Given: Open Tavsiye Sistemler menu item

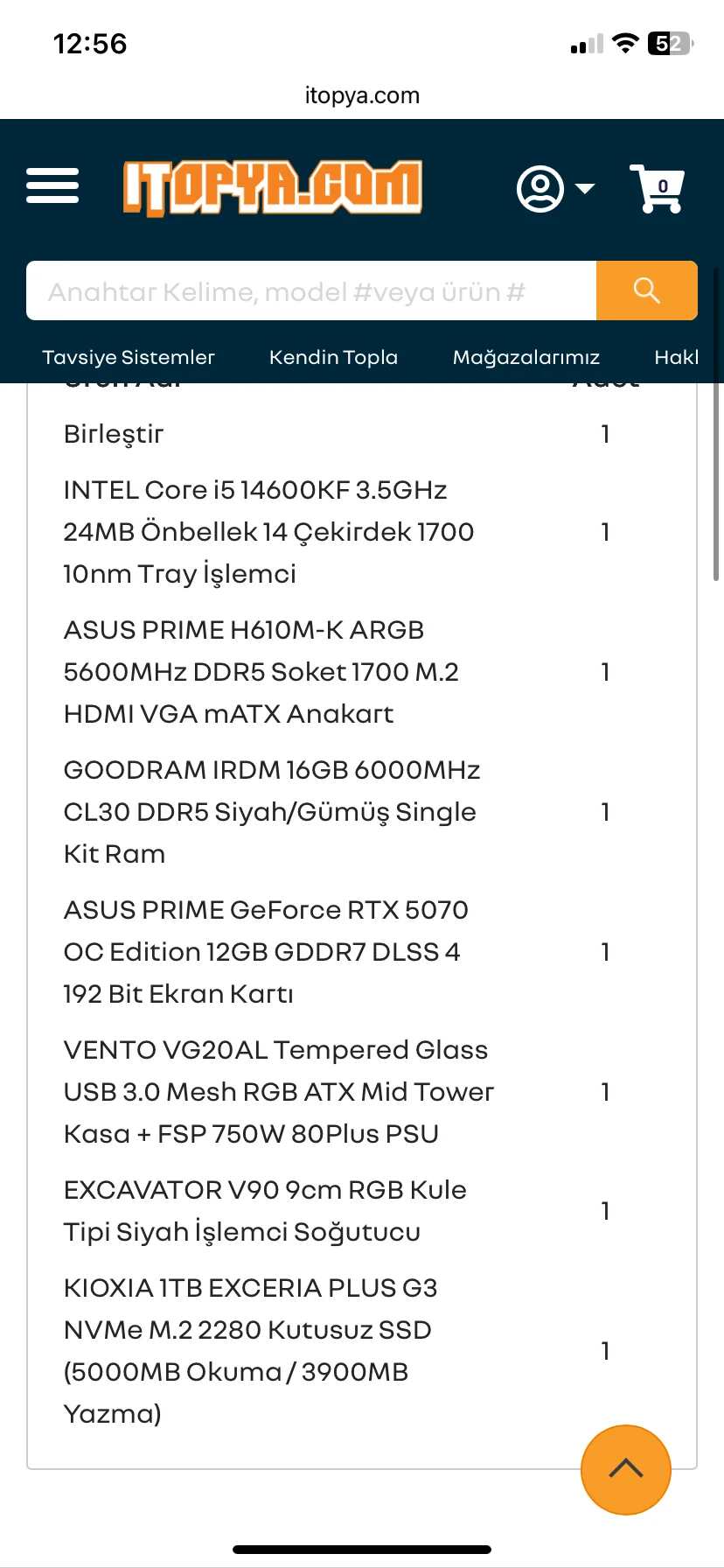Looking at the screenshot, I should pyautogui.click(x=129, y=357).
